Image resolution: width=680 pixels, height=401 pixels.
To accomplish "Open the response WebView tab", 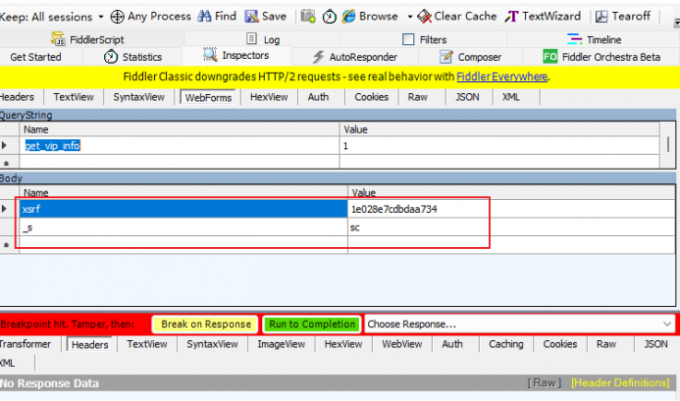I will tap(402, 344).
